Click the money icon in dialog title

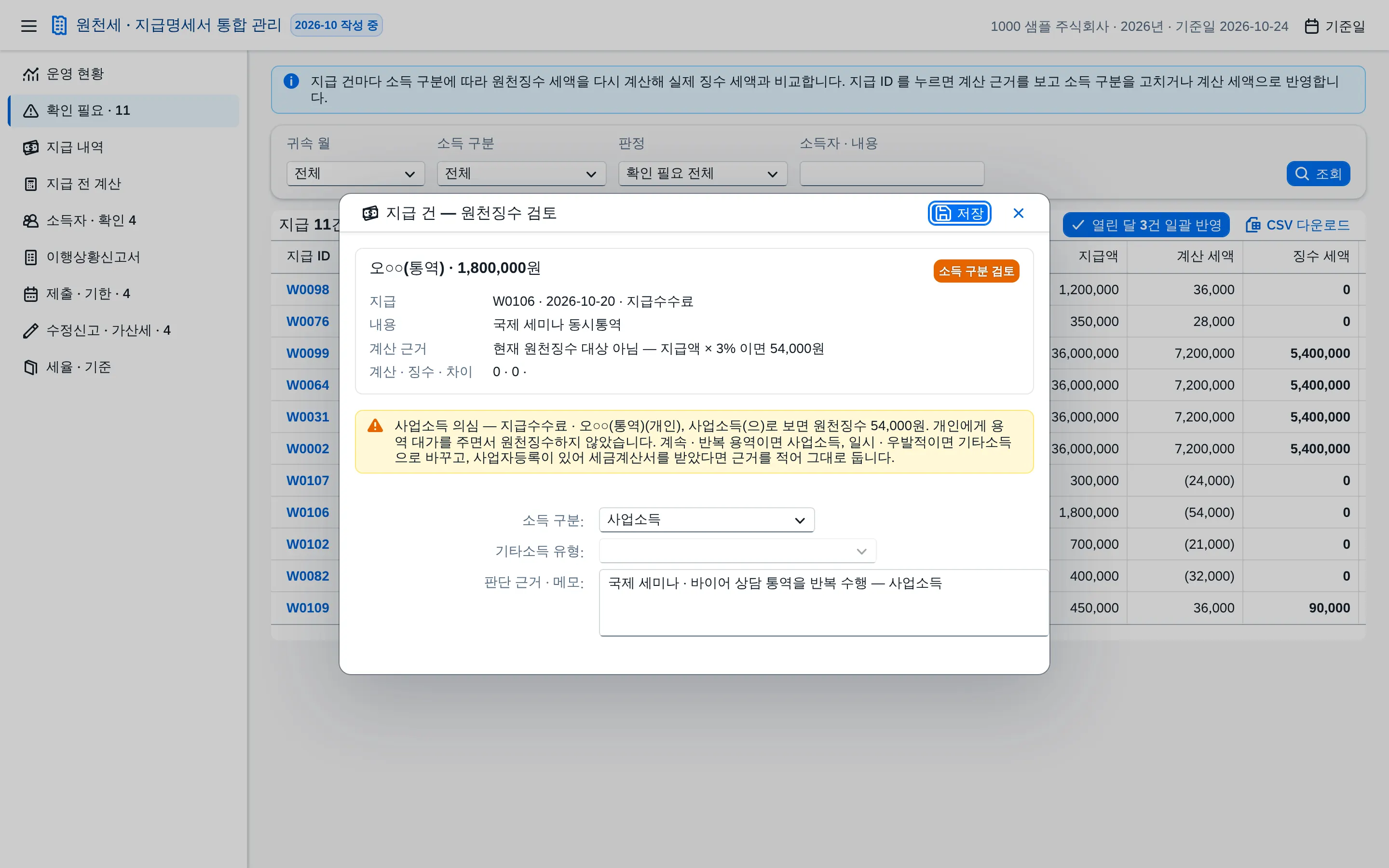coord(370,214)
